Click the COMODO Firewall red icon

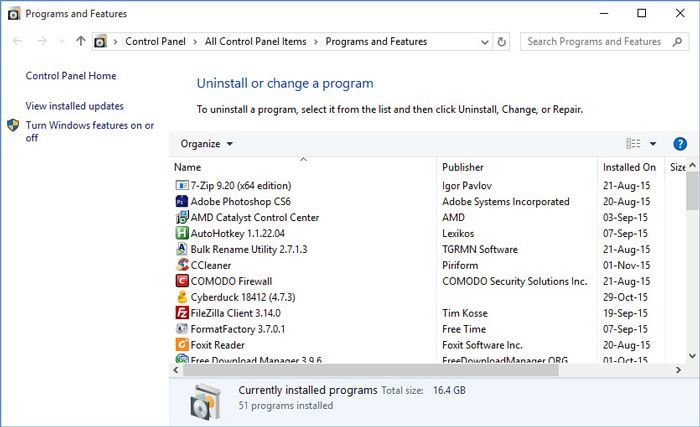point(182,281)
